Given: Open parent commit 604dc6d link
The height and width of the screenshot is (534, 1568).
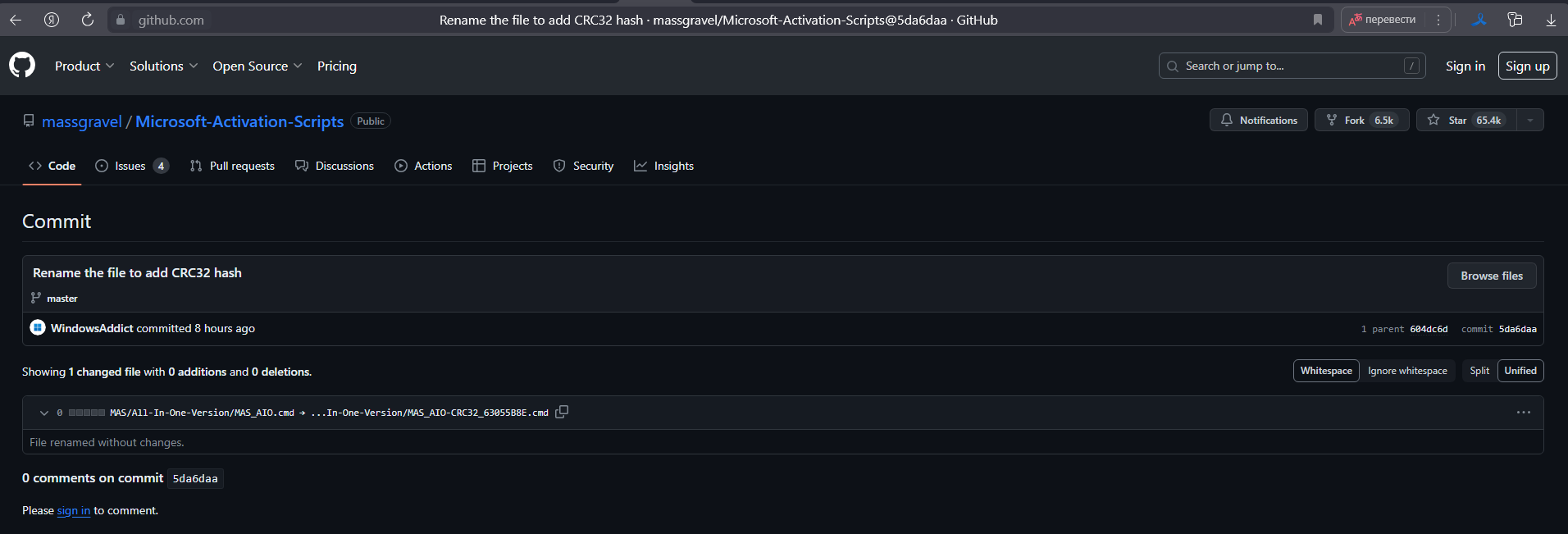Looking at the screenshot, I should click(x=1429, y=329).
